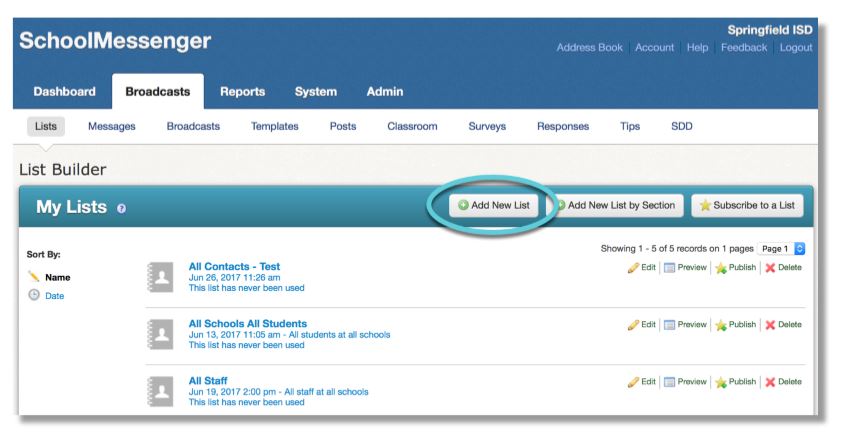Open the Classroom sub-tab
Screen dimensions: 858x440
click(x=412, y=126)
